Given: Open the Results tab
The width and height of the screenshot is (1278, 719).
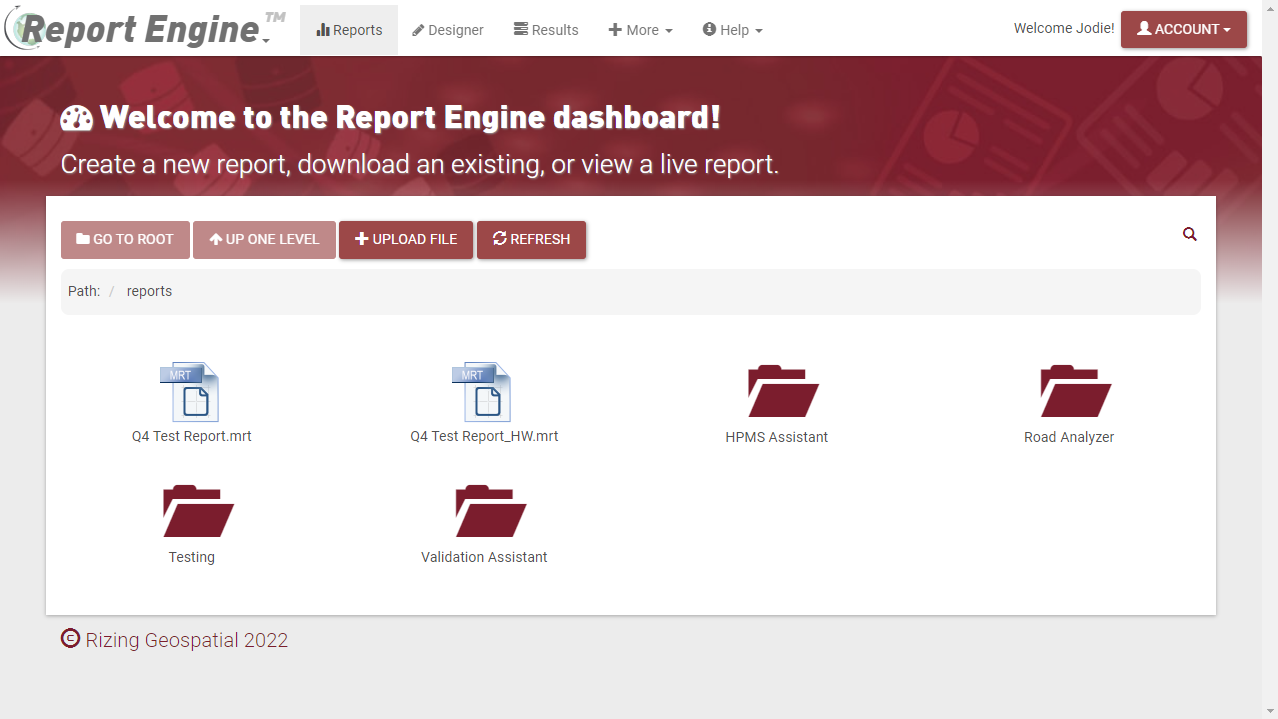Looking at the screenshot, I should 546,30.
